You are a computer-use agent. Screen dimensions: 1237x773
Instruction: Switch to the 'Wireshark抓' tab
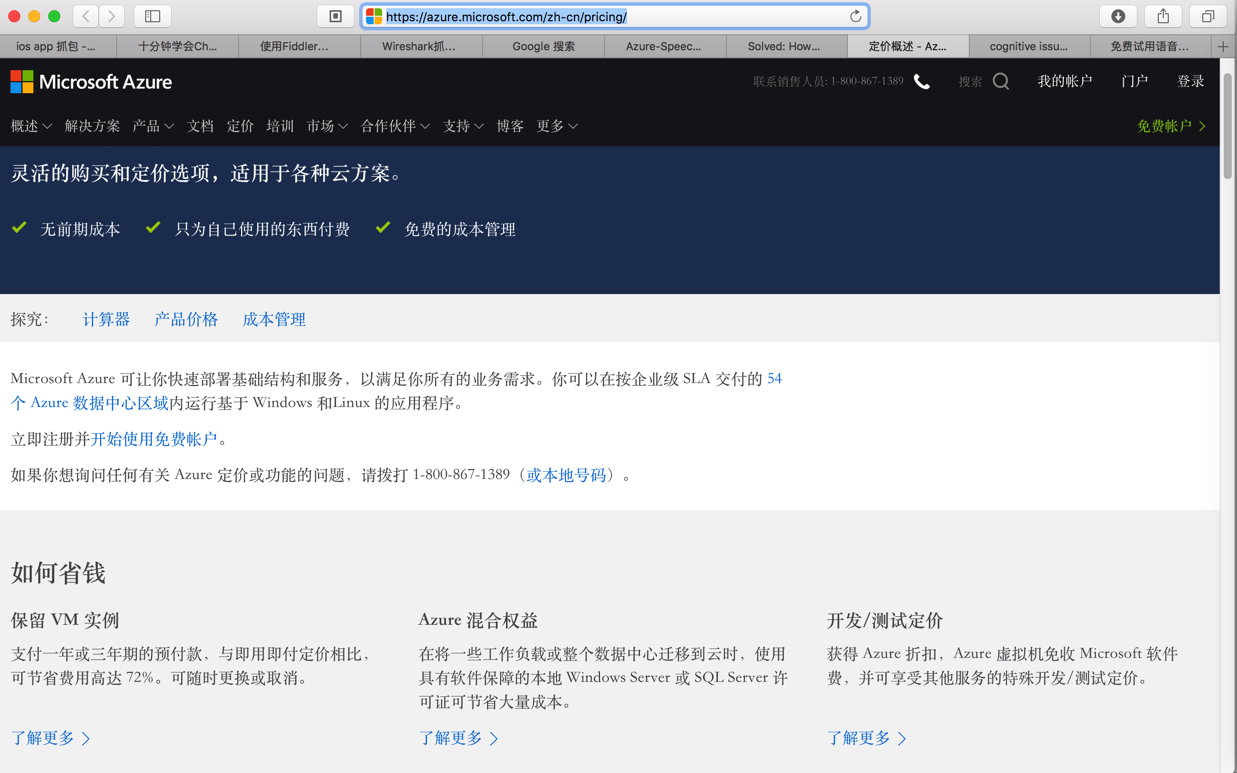419,46
